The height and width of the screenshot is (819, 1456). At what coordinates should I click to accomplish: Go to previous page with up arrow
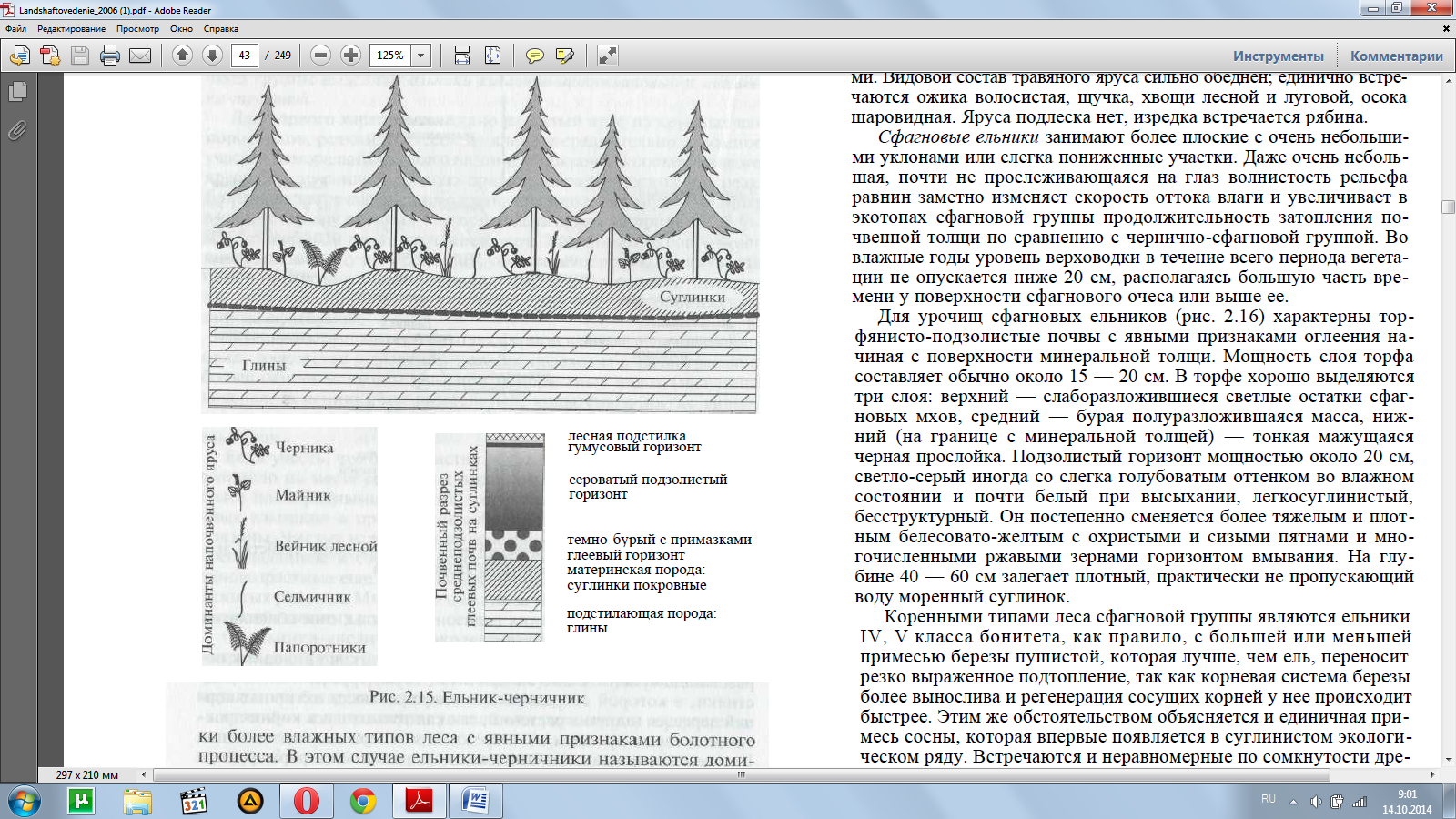(182, 56)
